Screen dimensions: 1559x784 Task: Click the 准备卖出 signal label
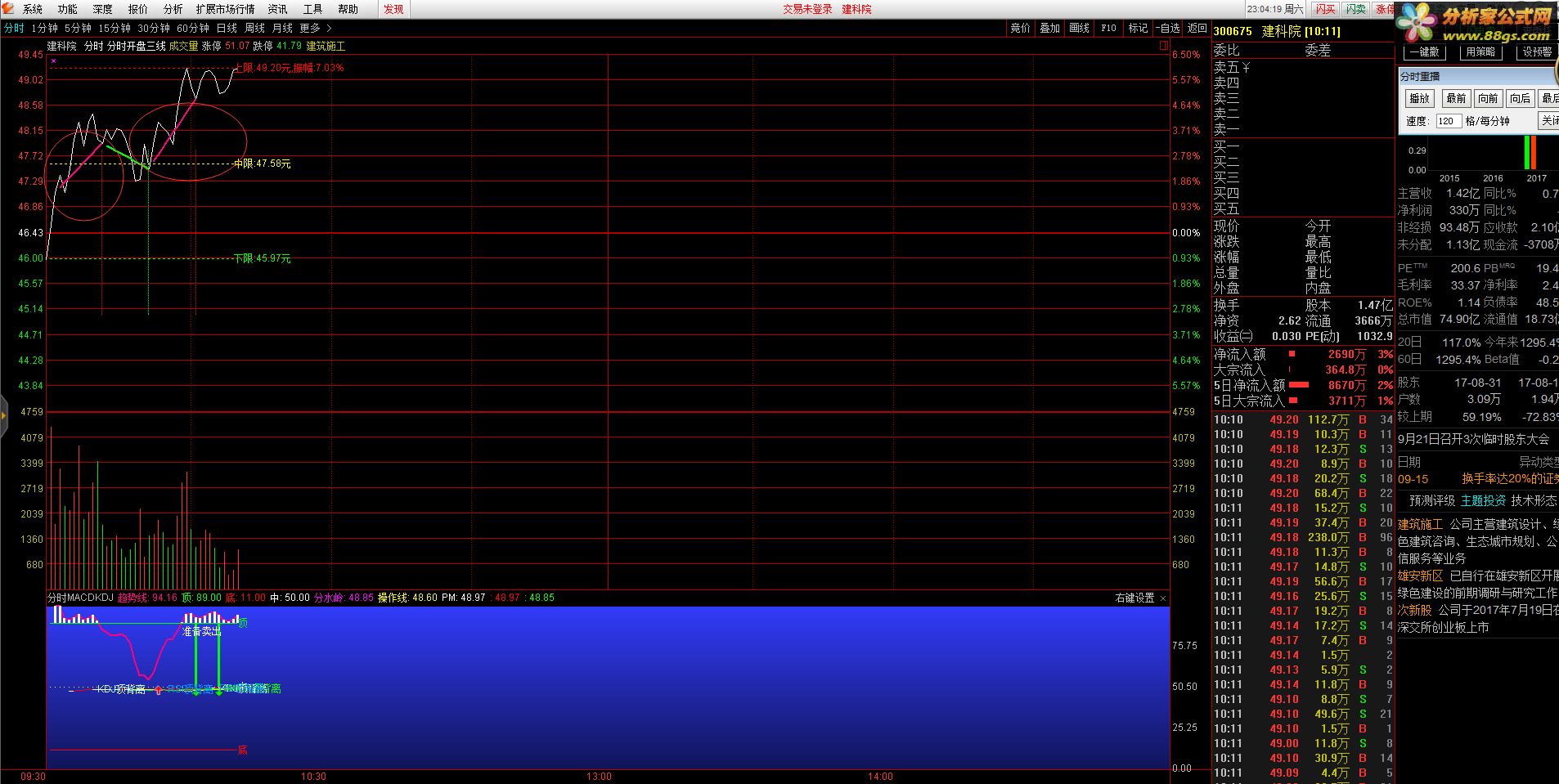201,631
